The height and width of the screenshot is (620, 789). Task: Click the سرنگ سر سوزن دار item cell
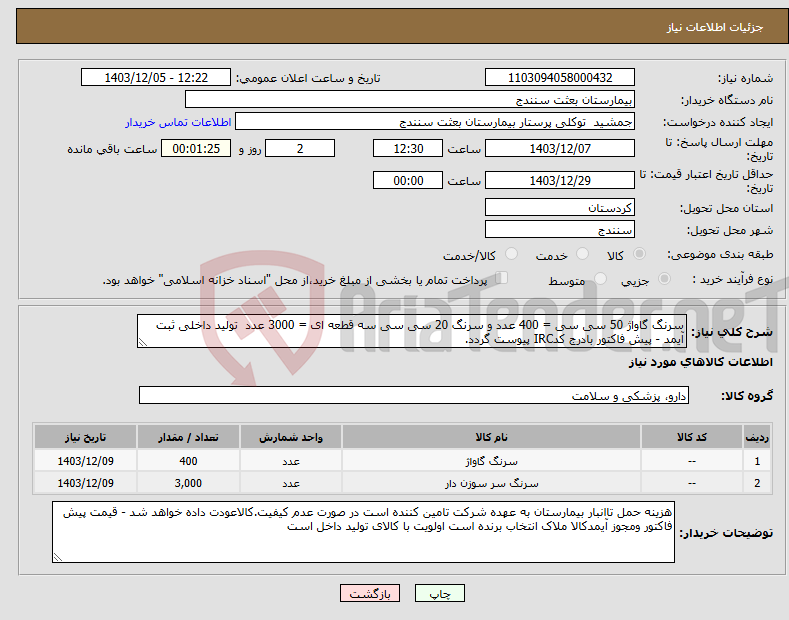coord(491,483)
